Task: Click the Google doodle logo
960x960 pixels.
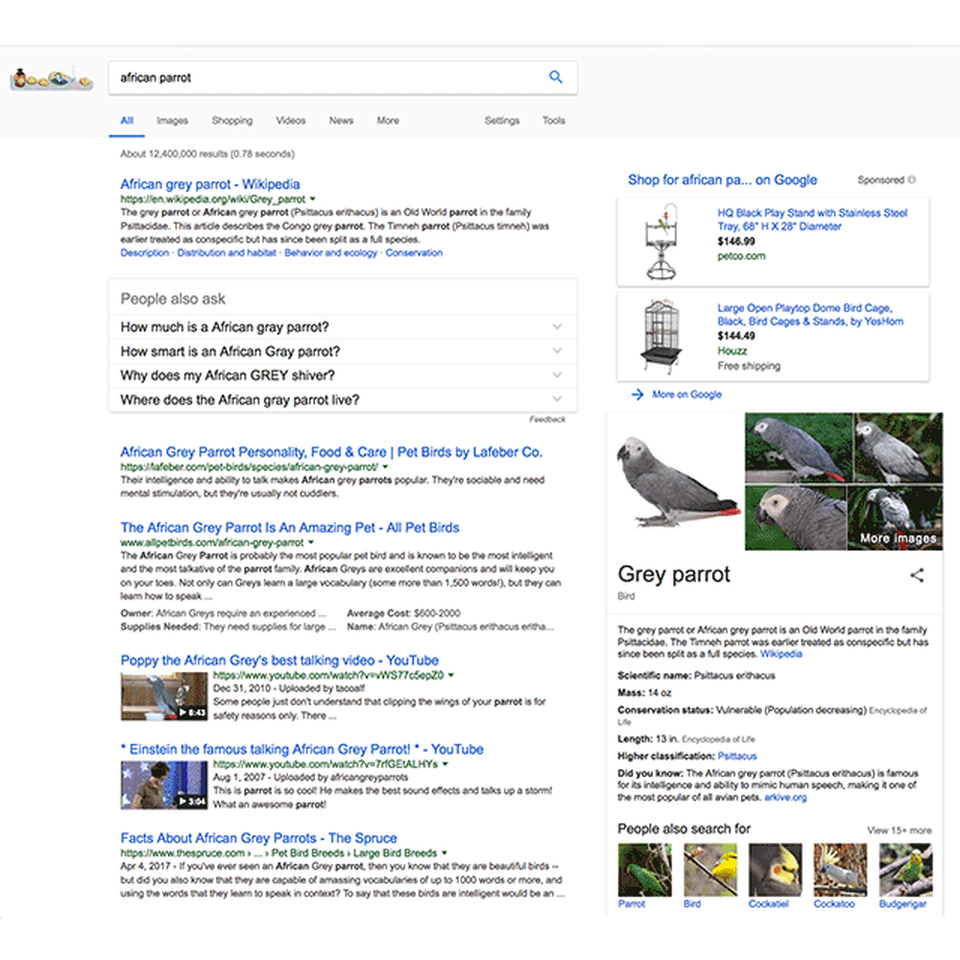Action: pos(51,80)
